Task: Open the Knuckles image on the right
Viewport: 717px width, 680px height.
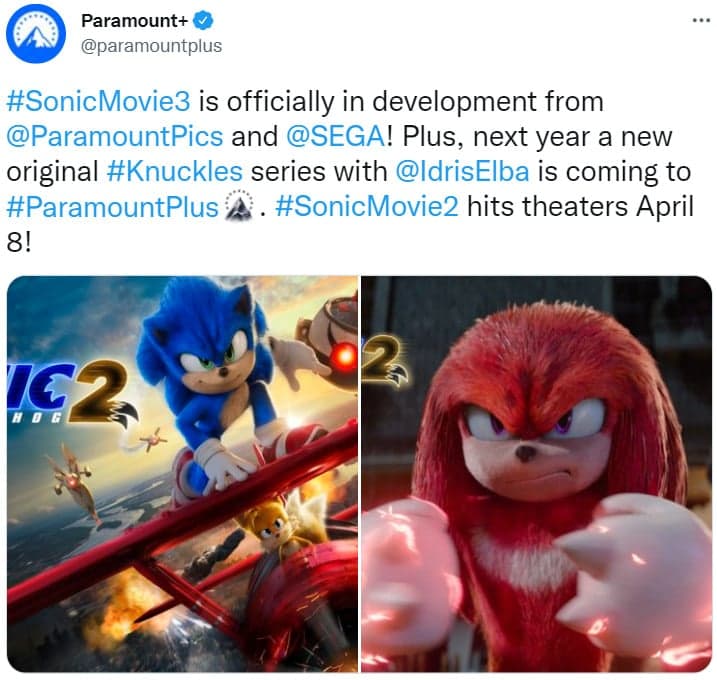Action: (x=537, y=474)
